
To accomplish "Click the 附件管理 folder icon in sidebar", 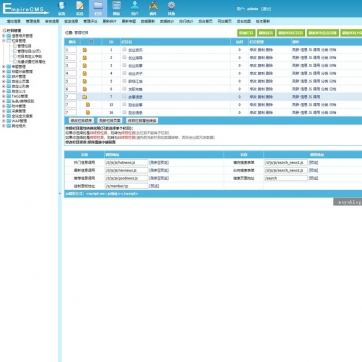I will pos(9,106).
